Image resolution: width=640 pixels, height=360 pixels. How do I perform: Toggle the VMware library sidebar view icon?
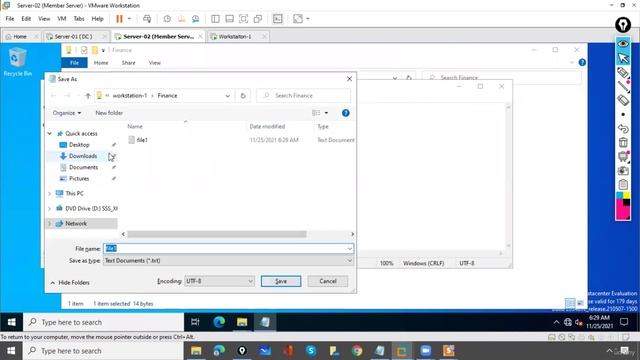point(216,19)
